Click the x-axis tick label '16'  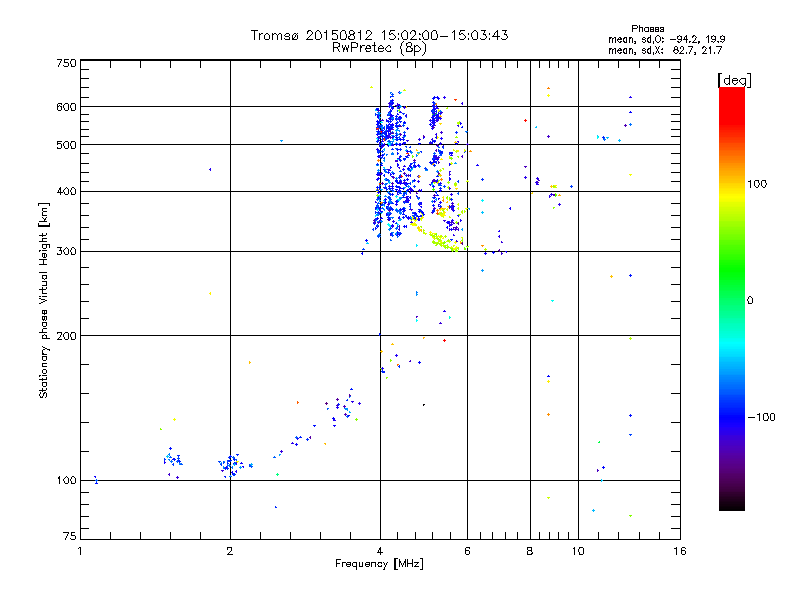tap(680, 551)
